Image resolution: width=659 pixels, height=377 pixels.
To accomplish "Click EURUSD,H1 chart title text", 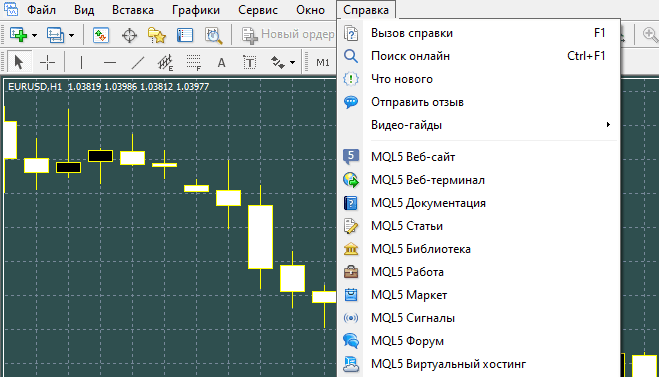I will tap(35, 87).
